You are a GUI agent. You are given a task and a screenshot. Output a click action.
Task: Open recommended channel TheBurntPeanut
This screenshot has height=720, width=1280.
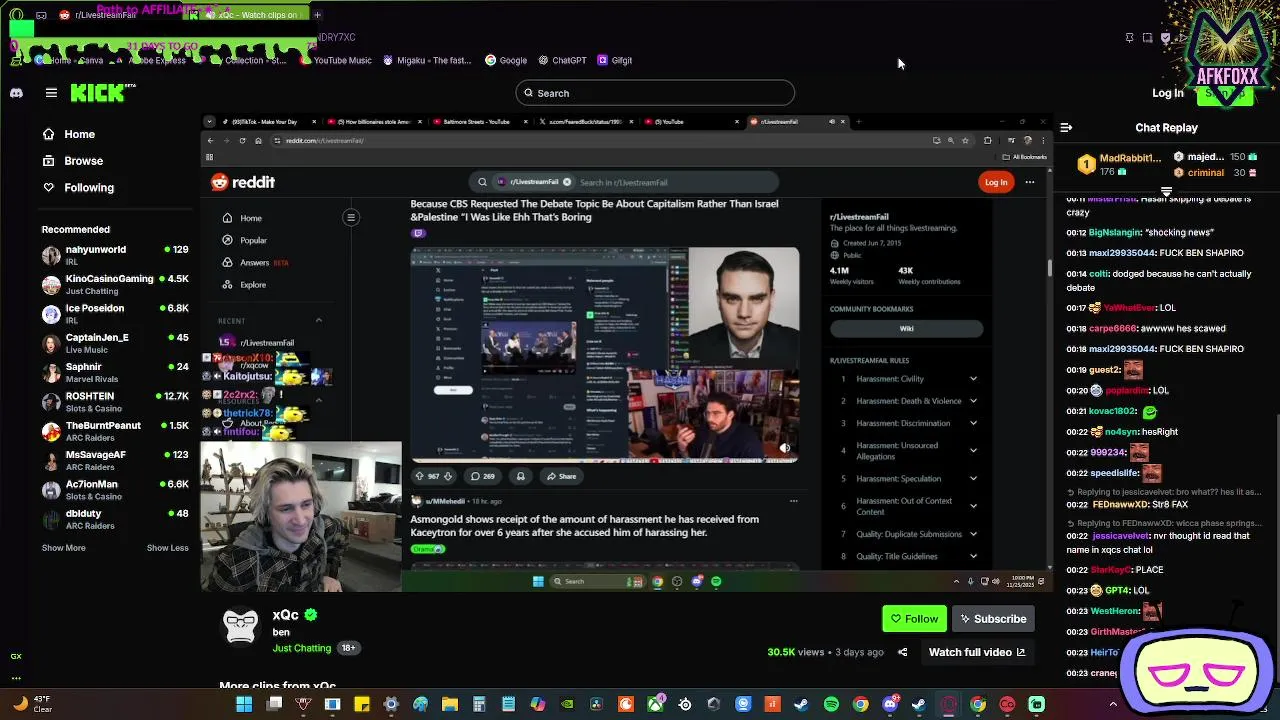[115, 431]
